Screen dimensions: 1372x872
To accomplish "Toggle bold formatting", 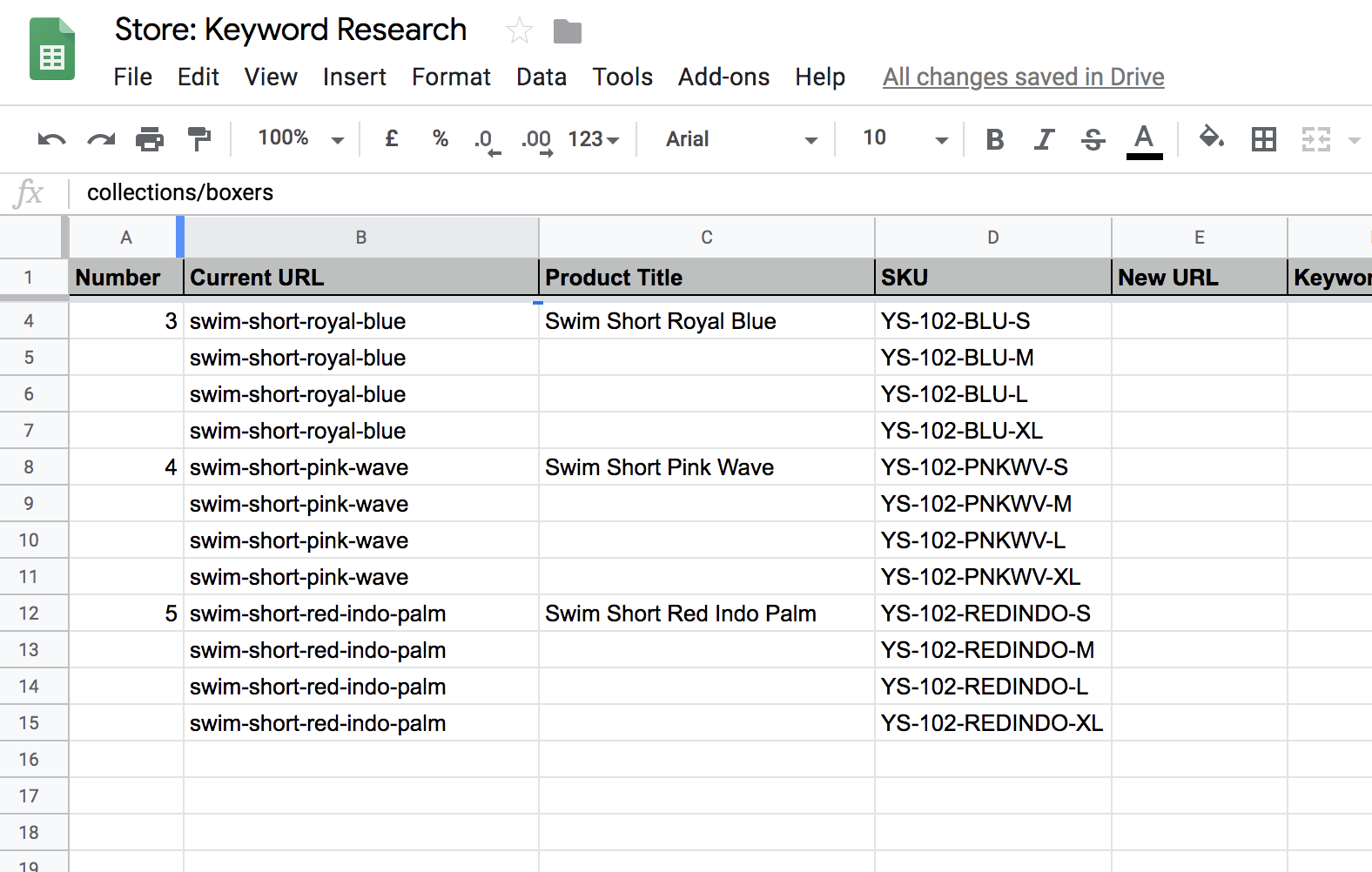I will [x=994, y=139].
